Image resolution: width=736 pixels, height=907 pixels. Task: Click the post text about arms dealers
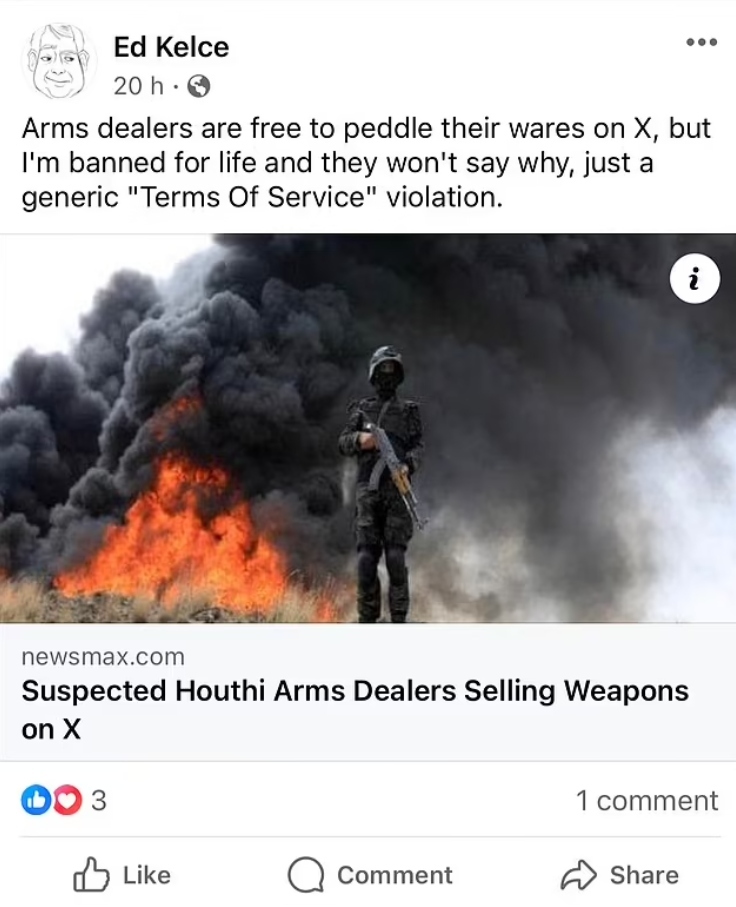366,163
